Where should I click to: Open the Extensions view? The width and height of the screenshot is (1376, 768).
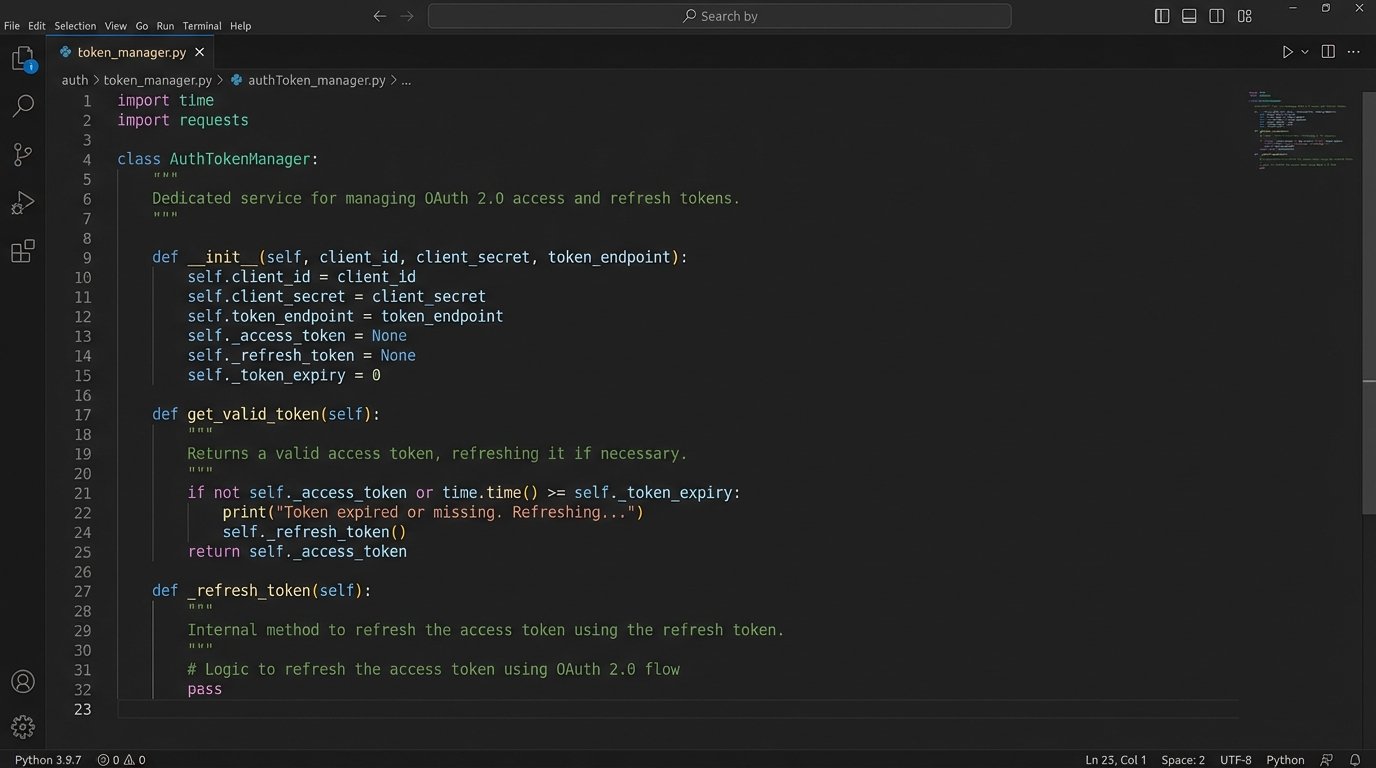pyautogui.click(x=23, y=251)
